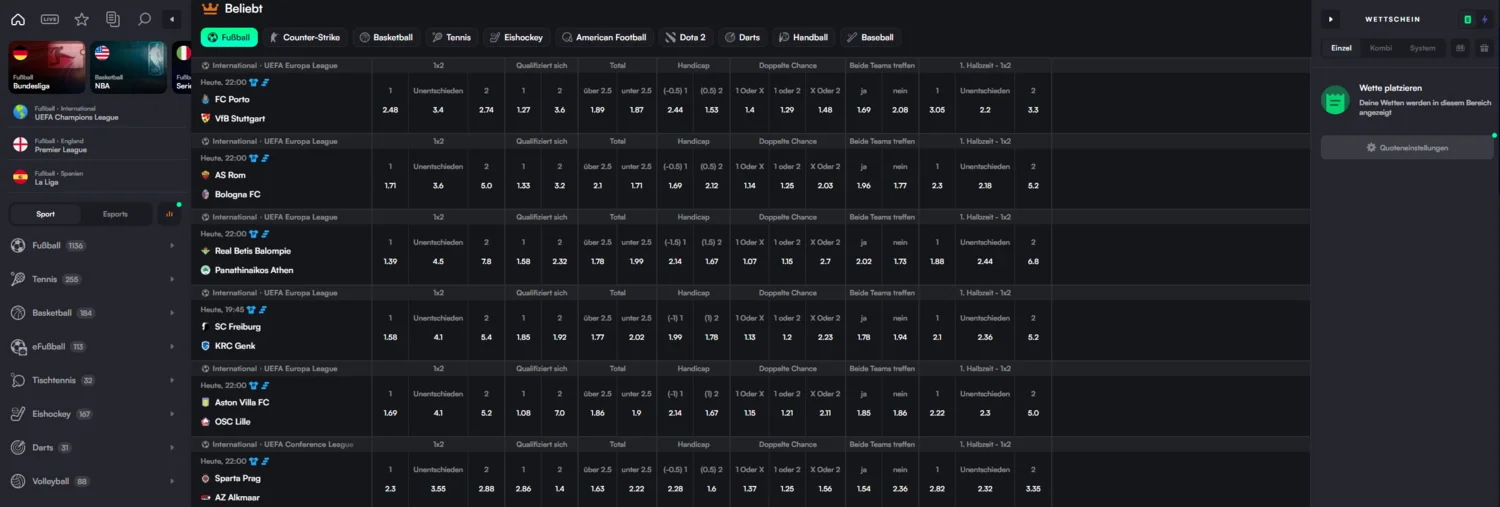Image resolution: width=1500 pixels, height=507 pixels.
Task: Enable quick bet lightning icon
Action: 1484,19
